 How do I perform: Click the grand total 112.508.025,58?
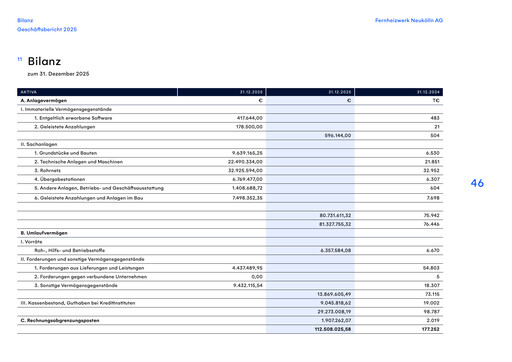coord(333,329)
